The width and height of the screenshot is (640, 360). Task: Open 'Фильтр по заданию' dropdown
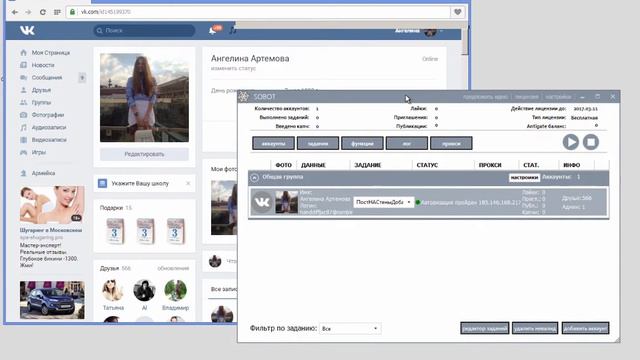(x=350, y=329)
